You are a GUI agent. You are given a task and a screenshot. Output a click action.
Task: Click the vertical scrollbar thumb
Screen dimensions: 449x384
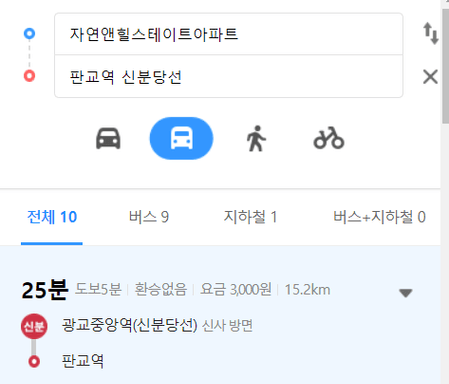point(445,67)
